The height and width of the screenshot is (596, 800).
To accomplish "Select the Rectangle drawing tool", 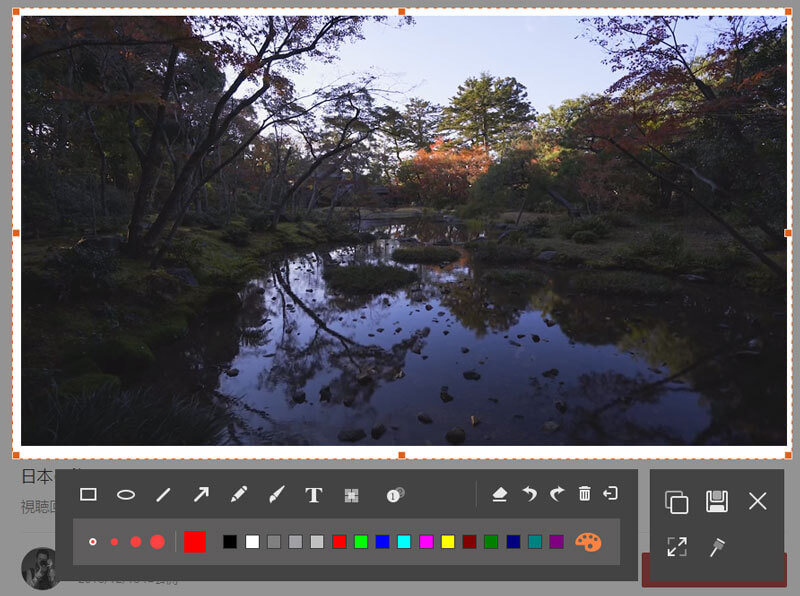I will tap(88, 494).
